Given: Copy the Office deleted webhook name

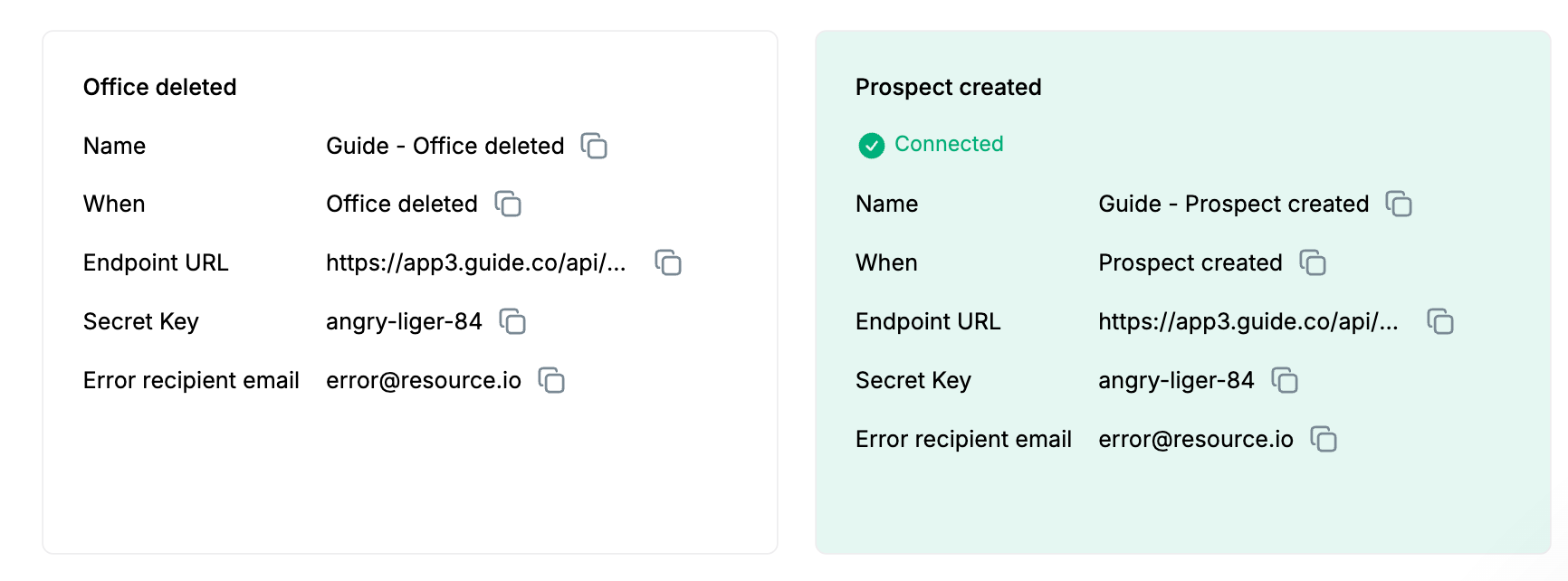Looking at the screenshot, I should coord(594,146).
